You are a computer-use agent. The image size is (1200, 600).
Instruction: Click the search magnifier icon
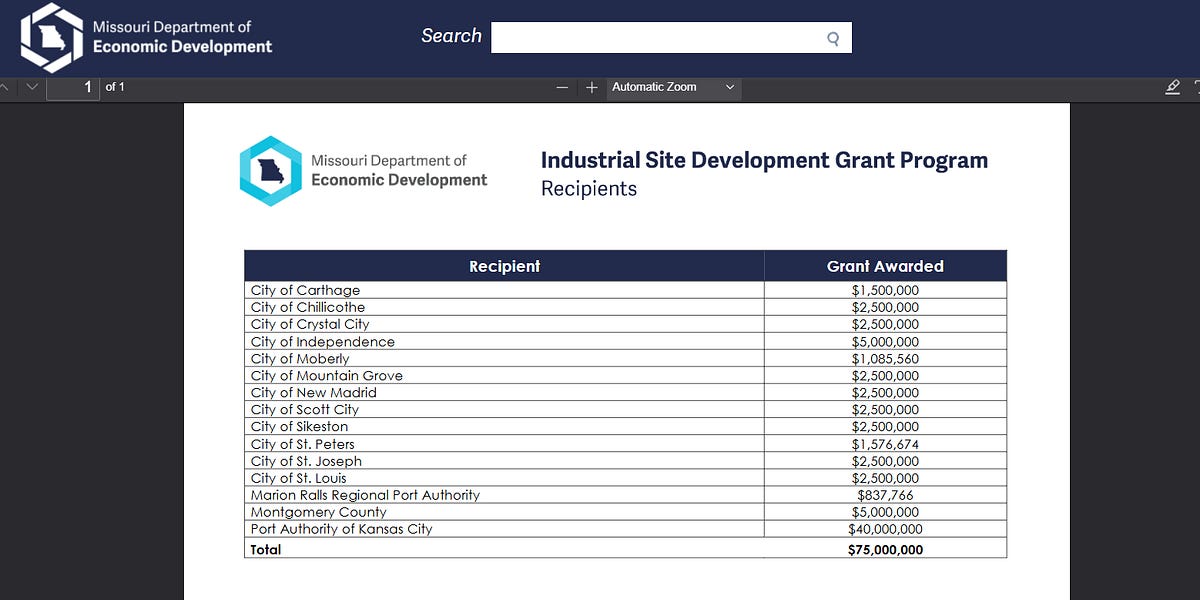click(832, 39)
